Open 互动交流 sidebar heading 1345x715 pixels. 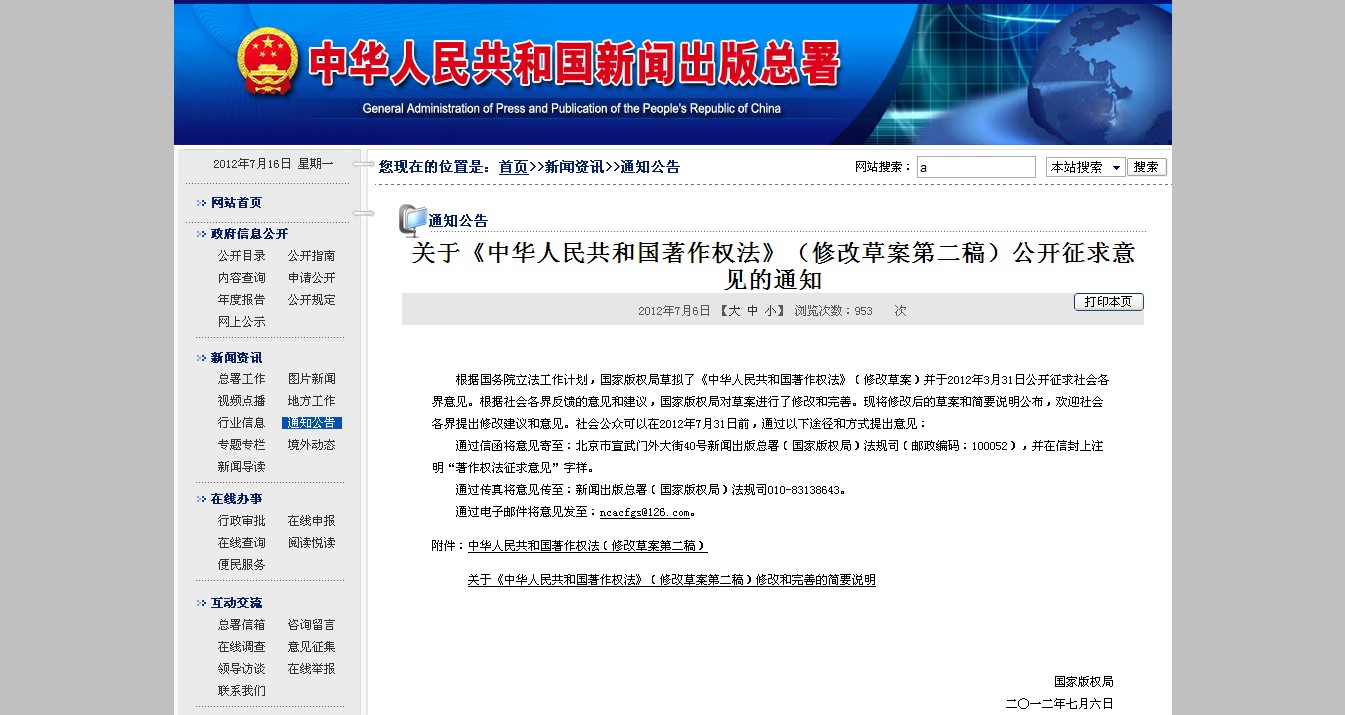(x=236, y=603)
